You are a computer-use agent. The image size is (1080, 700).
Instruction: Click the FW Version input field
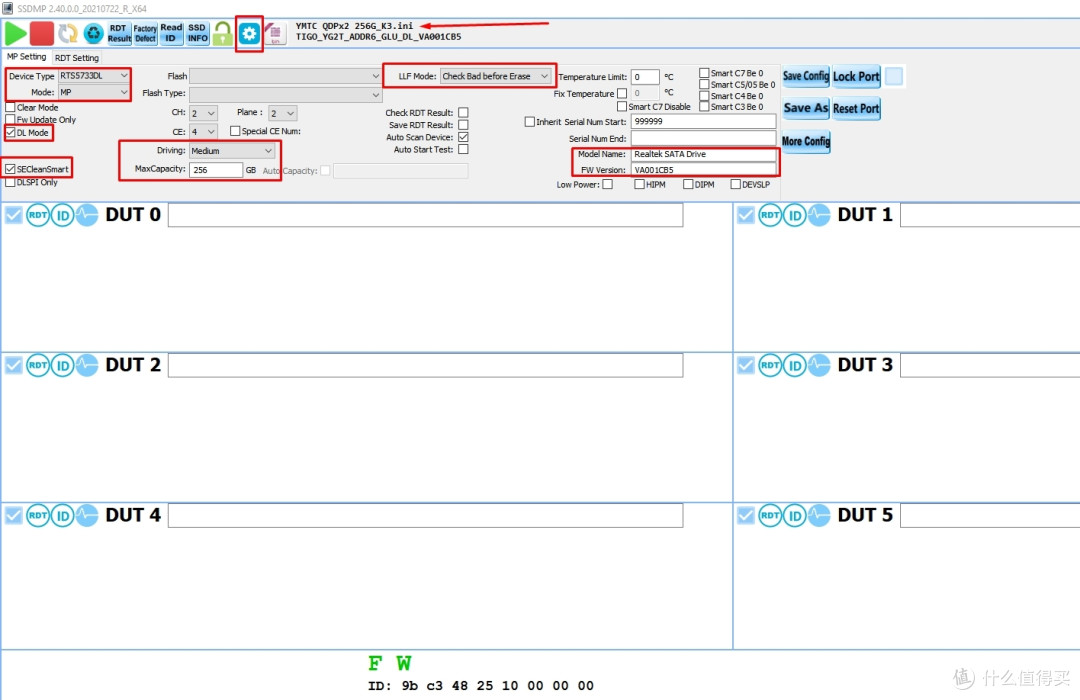click(x=703, y=169)
